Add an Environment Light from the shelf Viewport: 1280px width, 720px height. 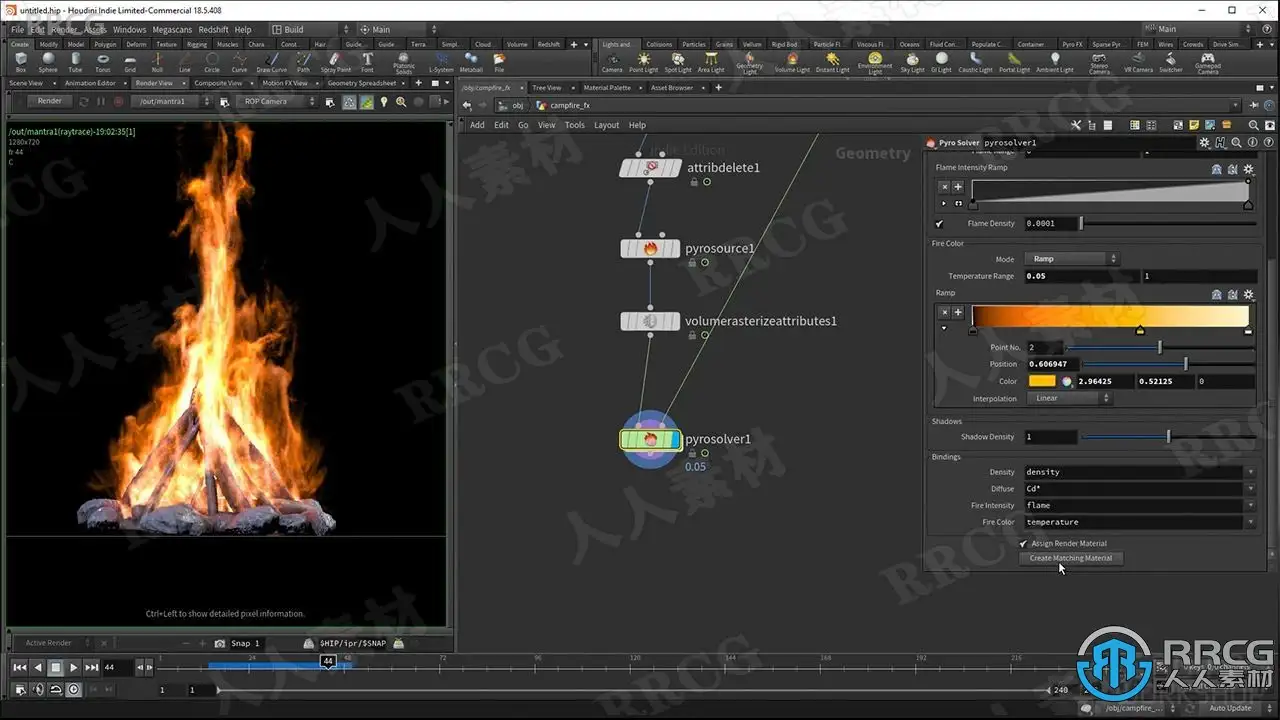tap(875, 64)
